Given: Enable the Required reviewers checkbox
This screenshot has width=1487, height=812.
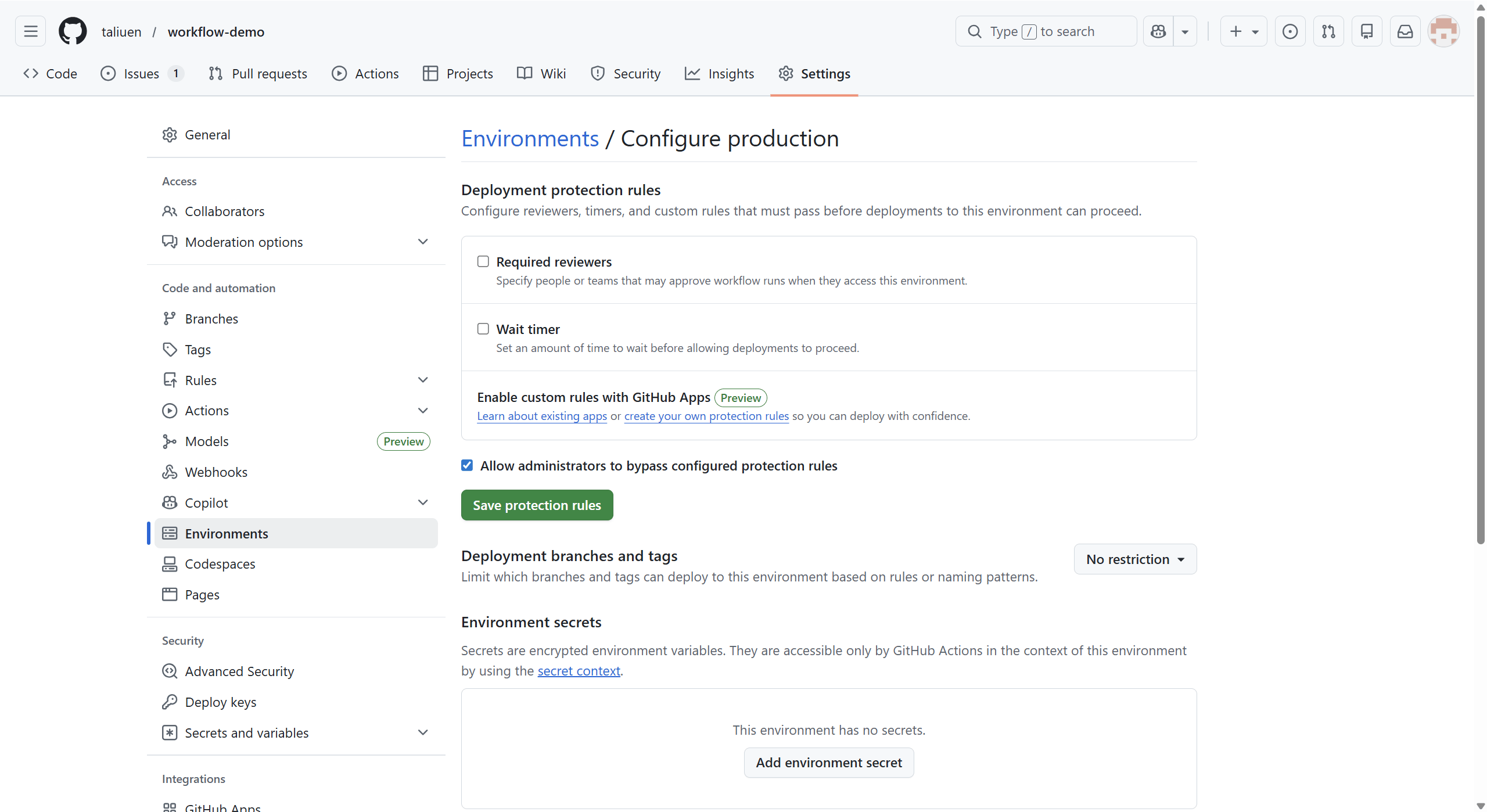Looking at the screenshot, I should pyautogui.click(x=483, y=261).
